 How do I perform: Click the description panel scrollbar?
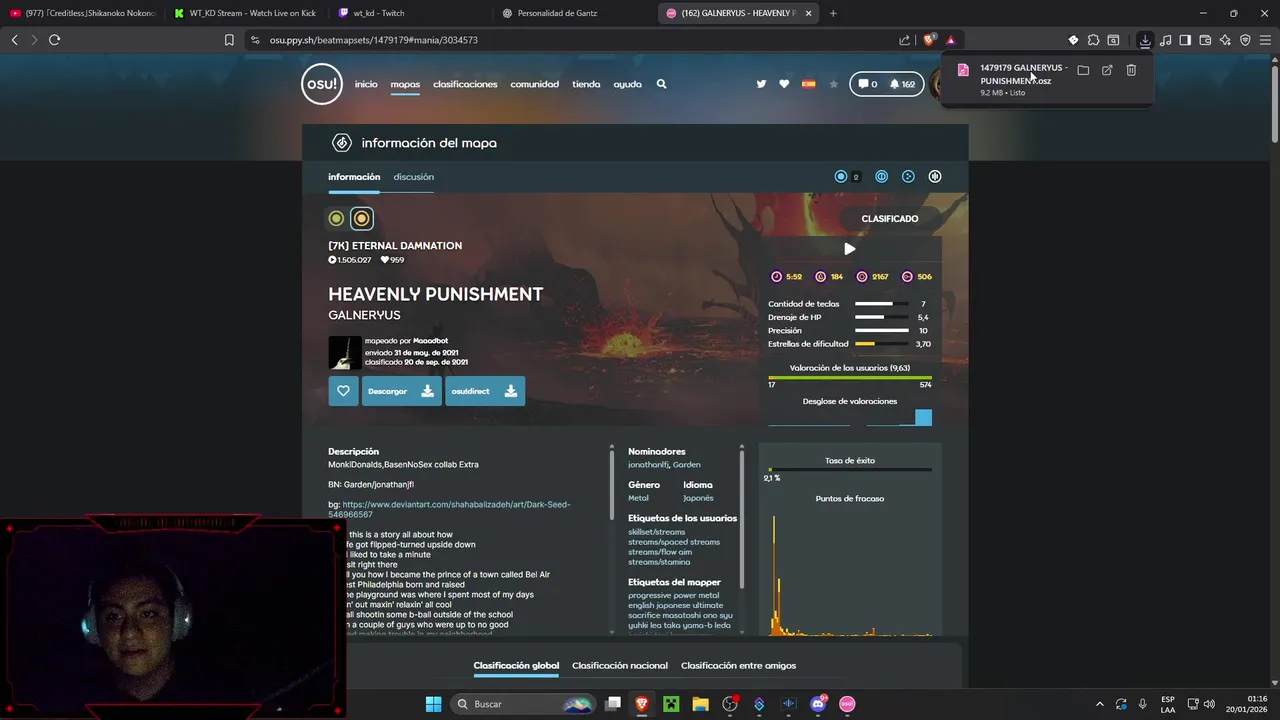[612, 484]
